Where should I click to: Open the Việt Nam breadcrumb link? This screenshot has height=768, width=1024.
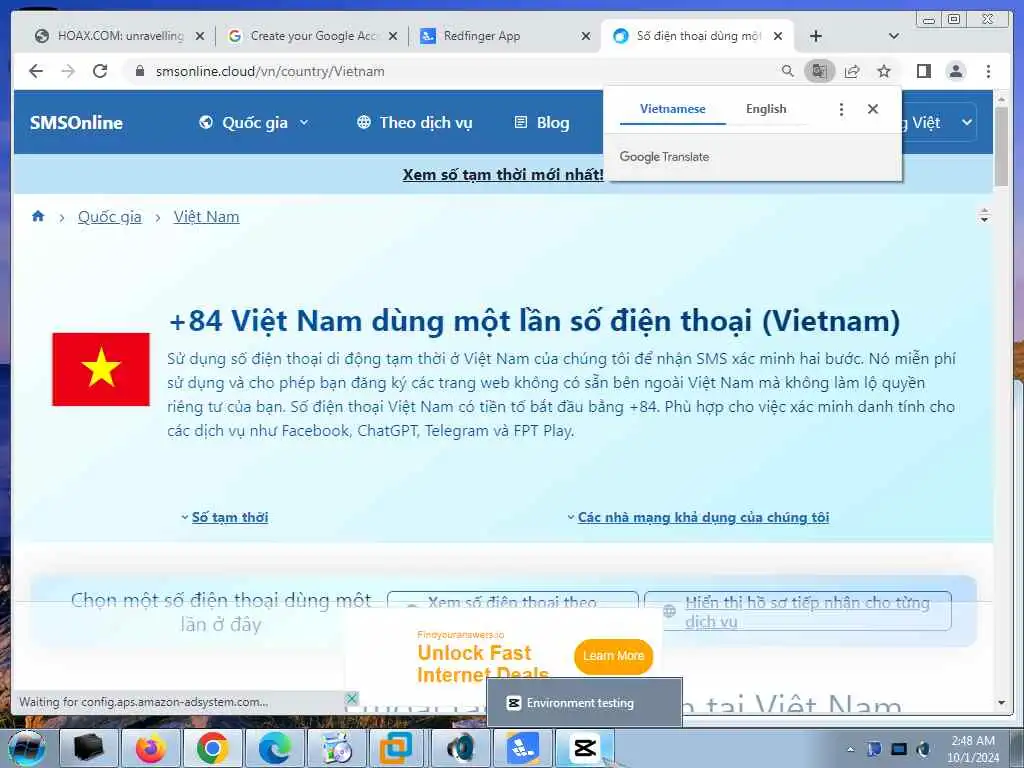(206, 217)
